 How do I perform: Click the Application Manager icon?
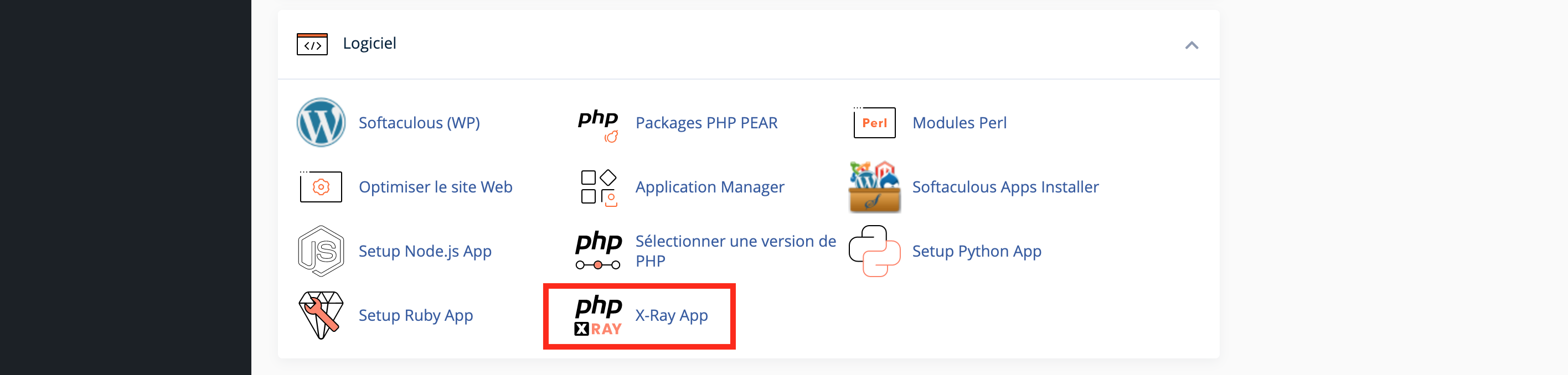598,187
